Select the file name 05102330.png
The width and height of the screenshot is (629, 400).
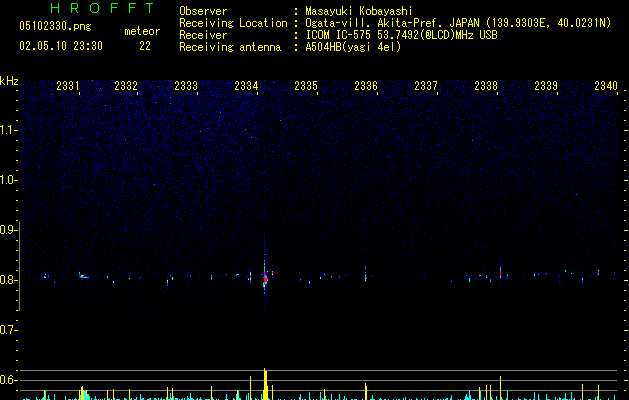tap(55, 26)
